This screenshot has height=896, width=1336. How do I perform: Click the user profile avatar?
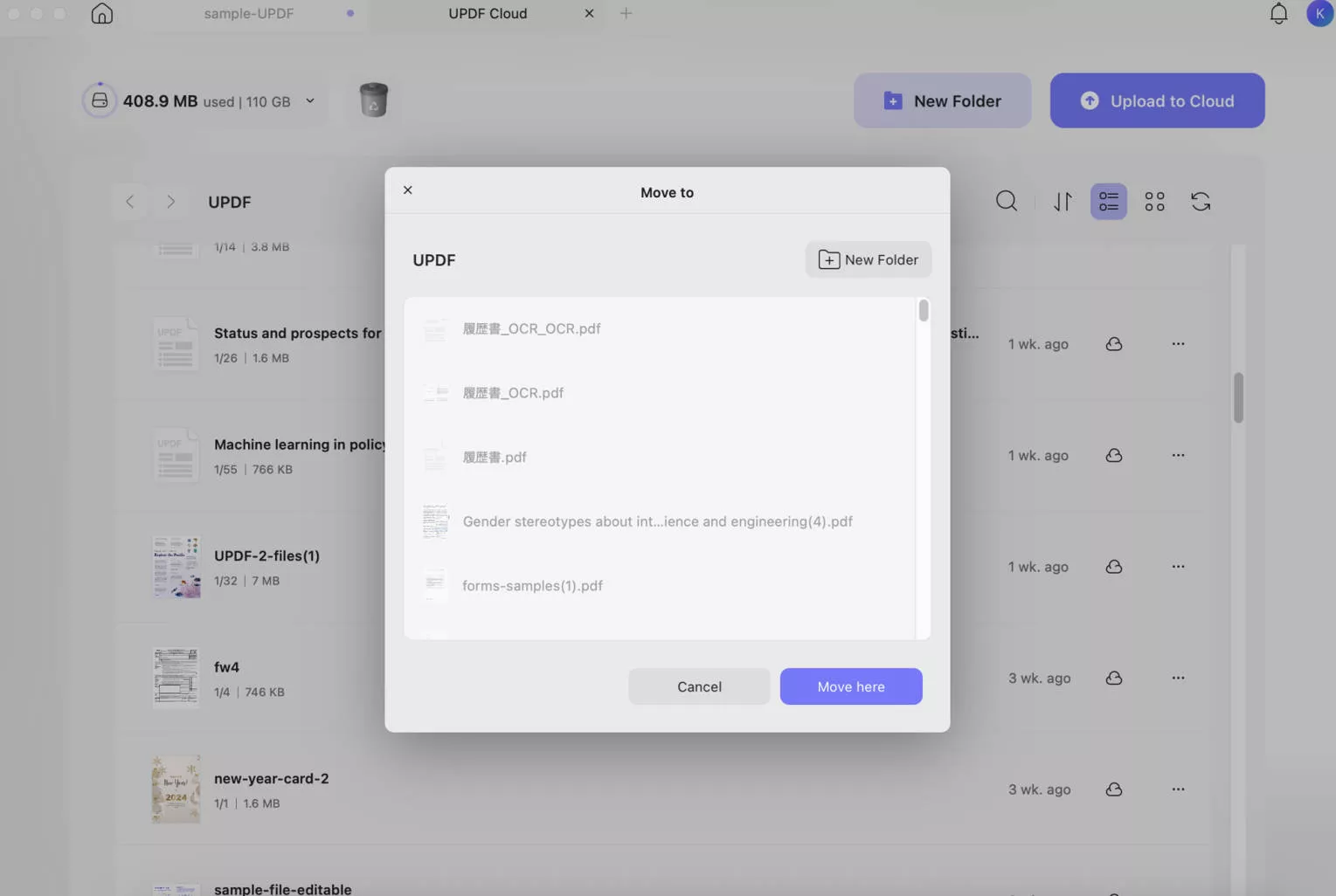pos(1319,13)
